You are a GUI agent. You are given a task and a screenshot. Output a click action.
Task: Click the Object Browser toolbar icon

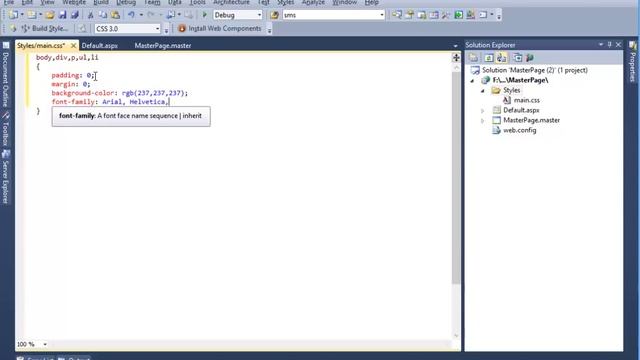pyautogui.click(x=422, y=15)
